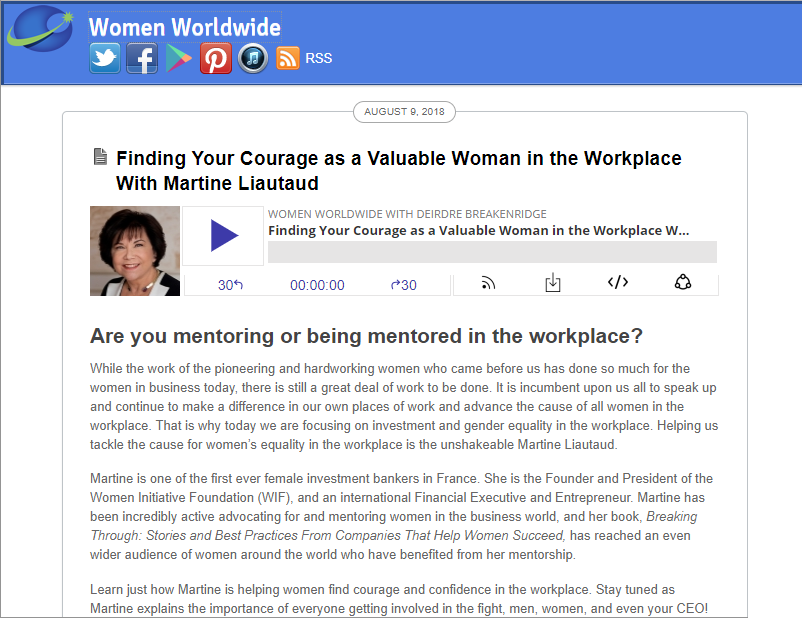Image resolution: width=802 pixels, height=618 pixels.
Task: Click the Women Worldwide globe logo
Action: (x=40, y=29)
